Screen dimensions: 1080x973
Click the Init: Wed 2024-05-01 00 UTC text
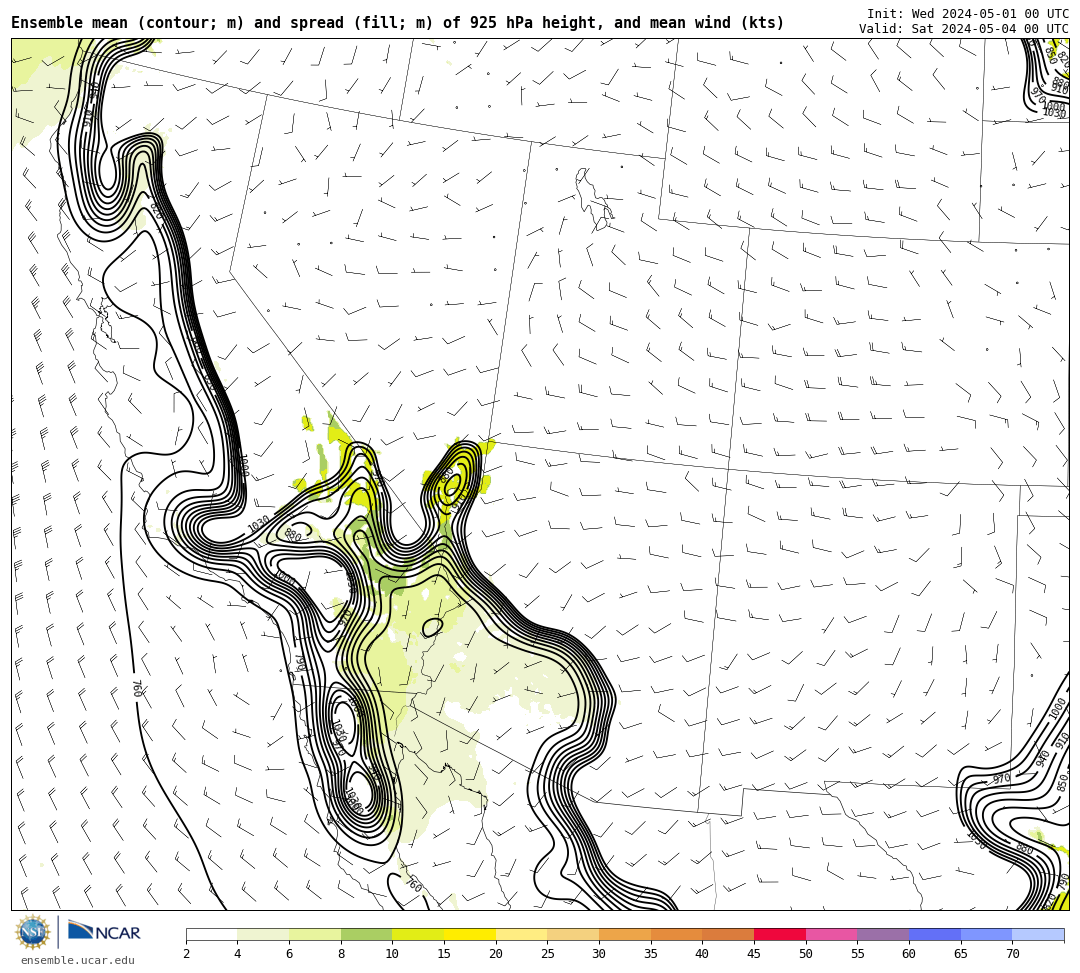[968, 14]
